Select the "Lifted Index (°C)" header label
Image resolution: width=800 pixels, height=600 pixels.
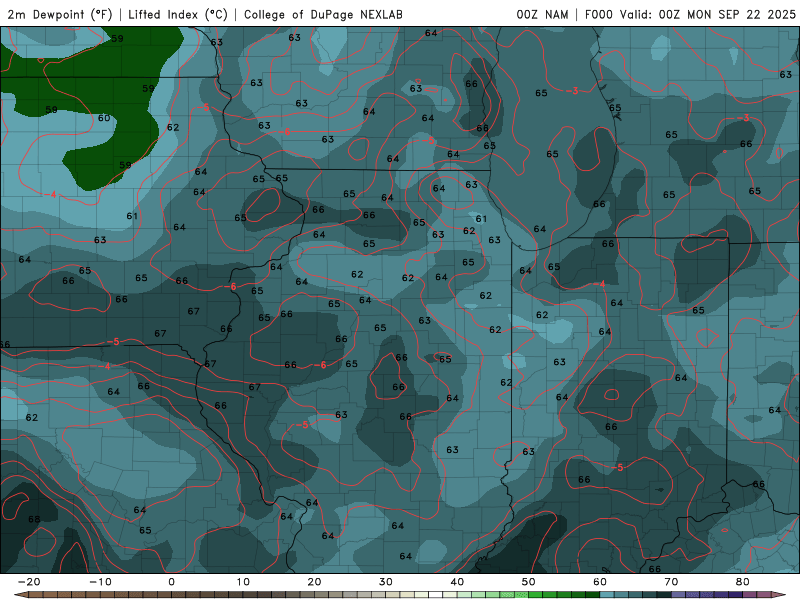pos(178,14)
